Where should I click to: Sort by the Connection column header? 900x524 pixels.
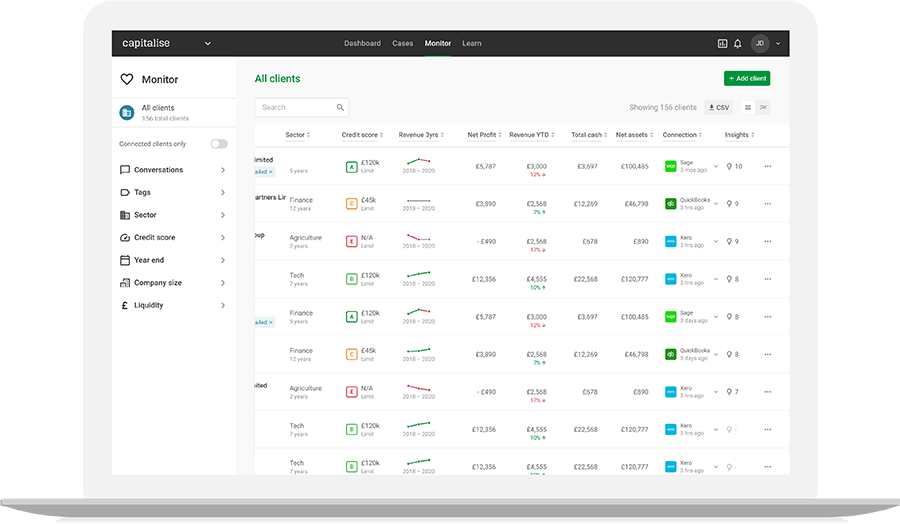pyautogui.click(x=682, y=135)
